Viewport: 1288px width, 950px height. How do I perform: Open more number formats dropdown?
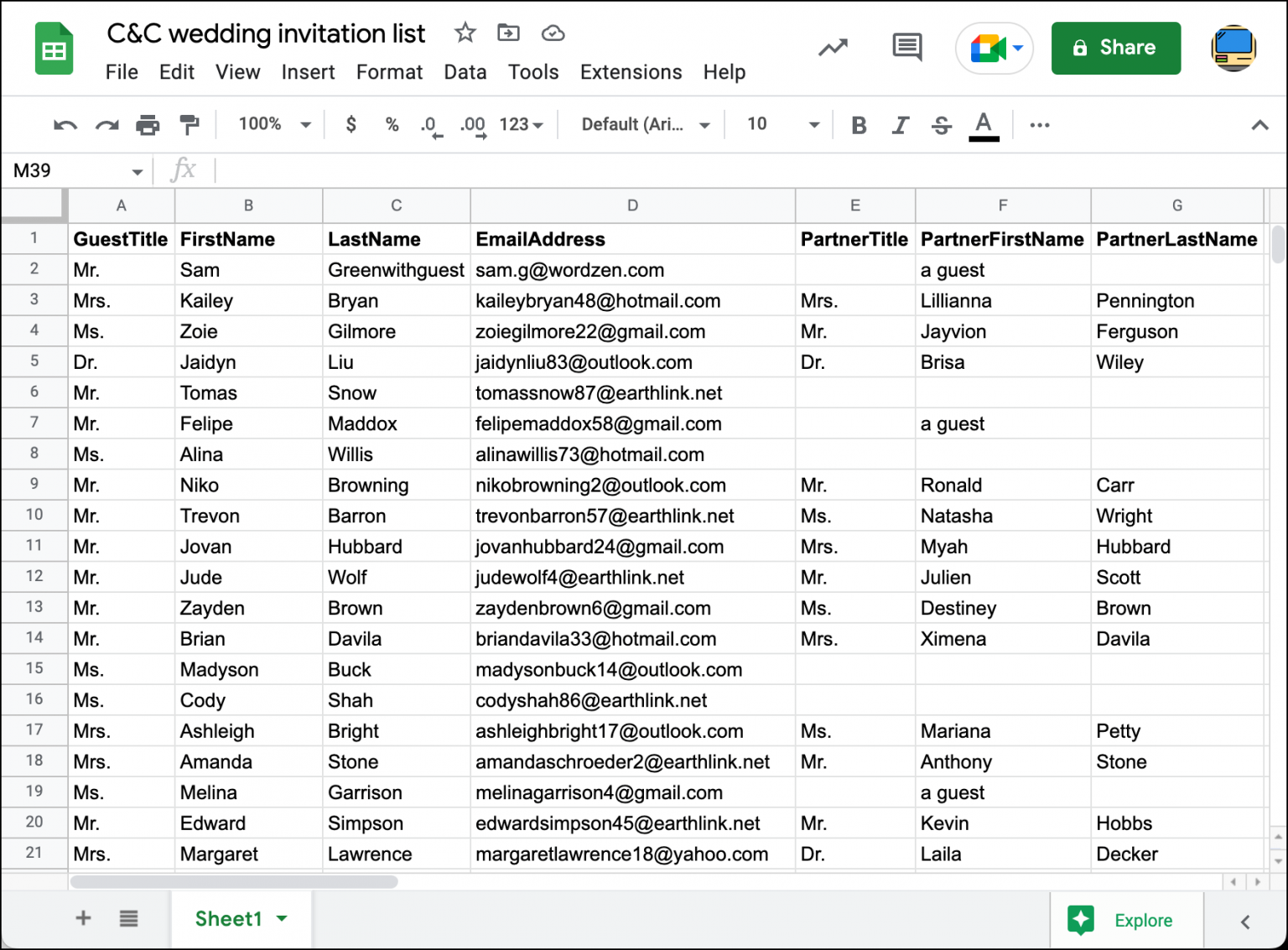[x=520, y=124]
